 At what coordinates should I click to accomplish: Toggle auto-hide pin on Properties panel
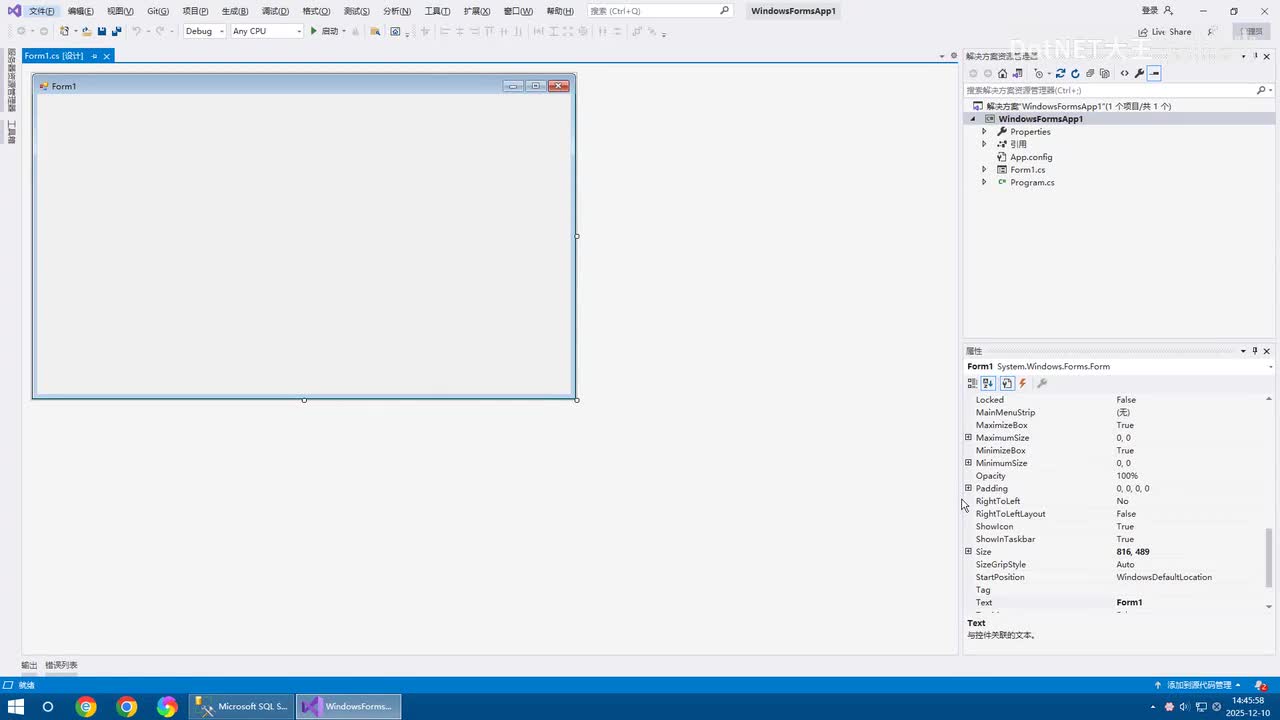(x=1255, y=351)
